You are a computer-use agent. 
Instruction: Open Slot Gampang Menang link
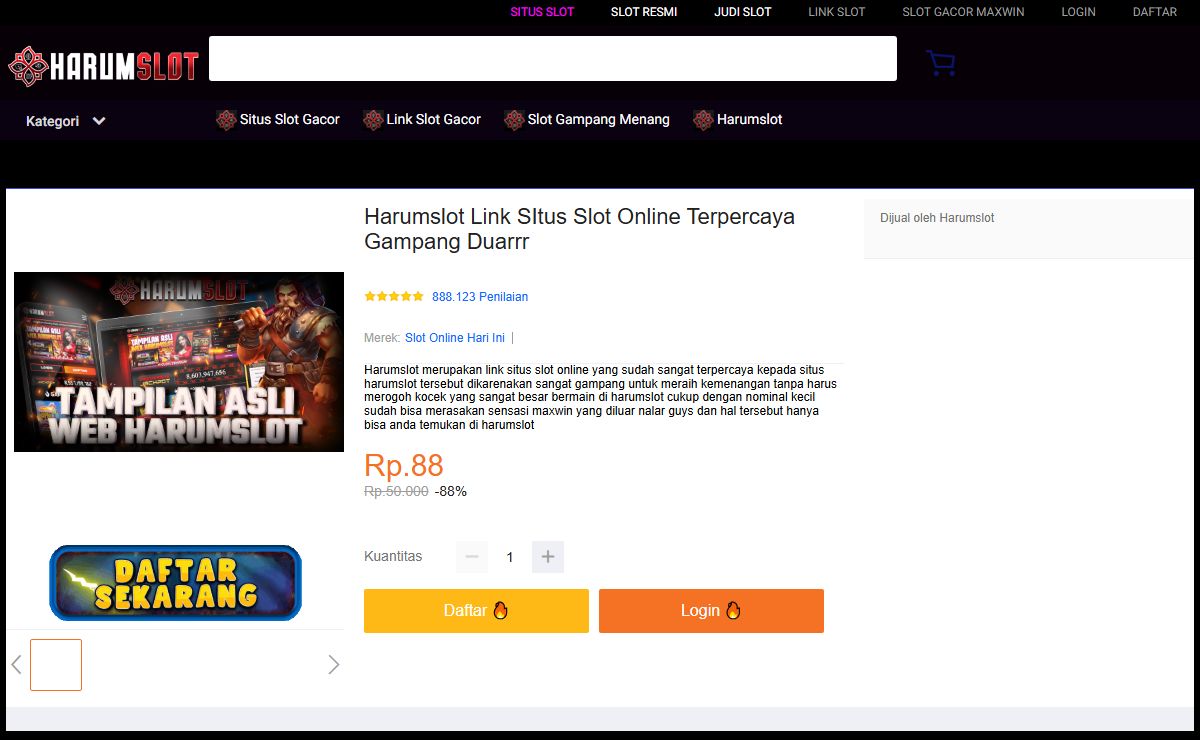pyautogui.click(x=599, y=119)
